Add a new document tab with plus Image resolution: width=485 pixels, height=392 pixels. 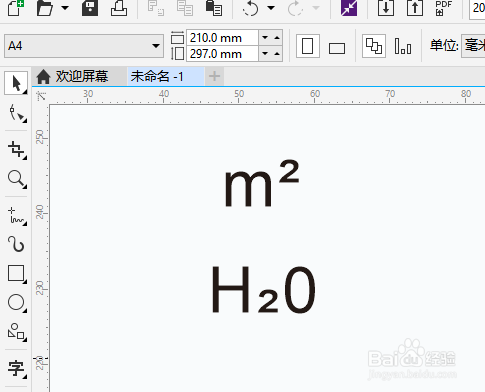pos(214,76)
